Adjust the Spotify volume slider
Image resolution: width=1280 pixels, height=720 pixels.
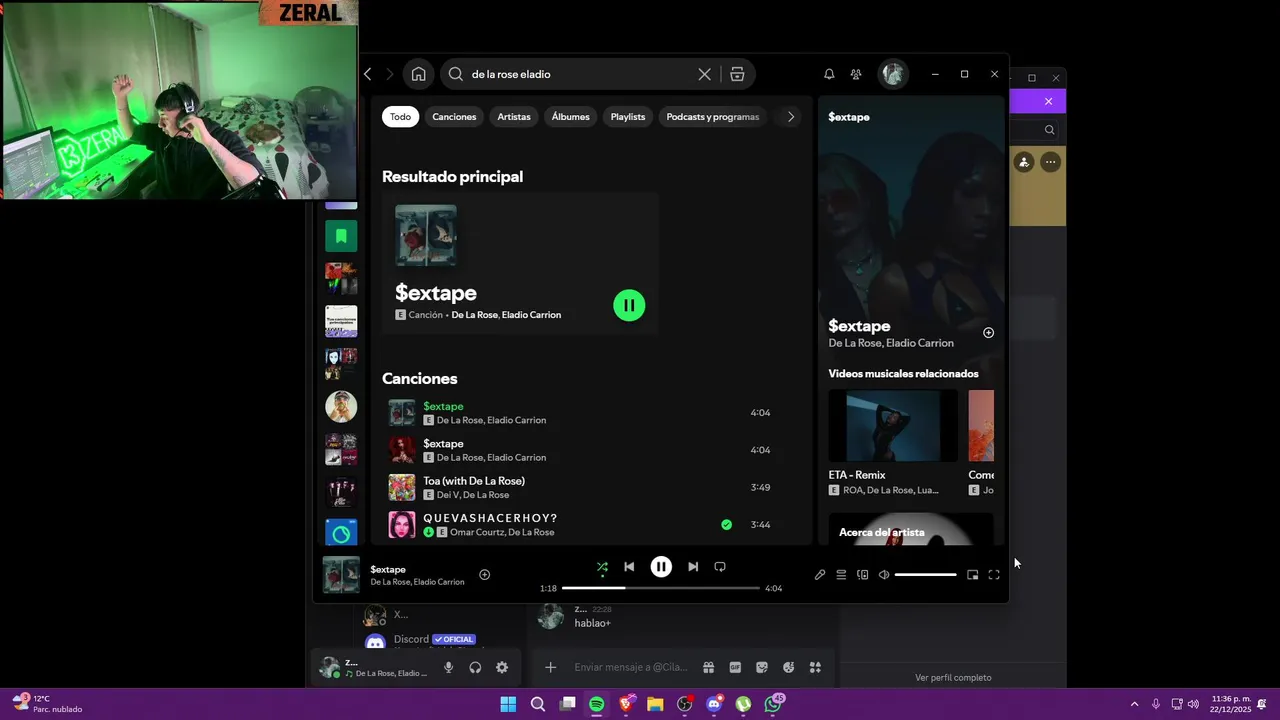925,575
